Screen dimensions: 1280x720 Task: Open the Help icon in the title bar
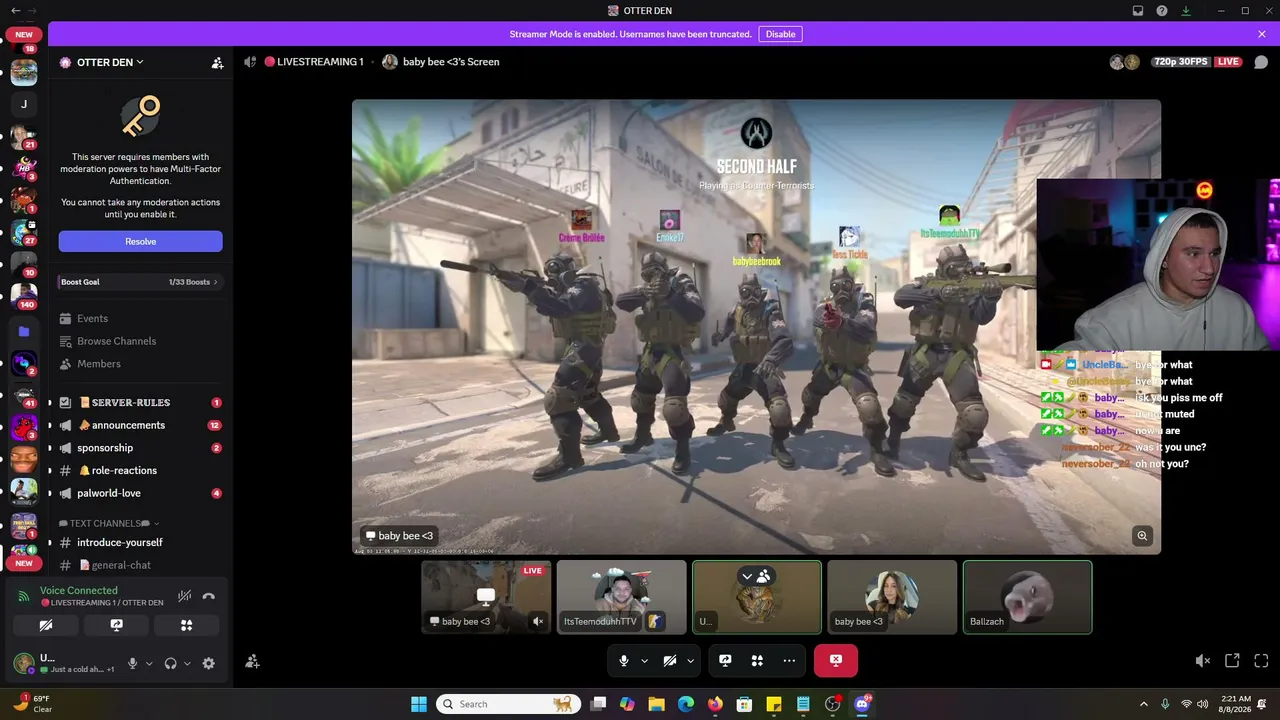tap(1162, 11)
